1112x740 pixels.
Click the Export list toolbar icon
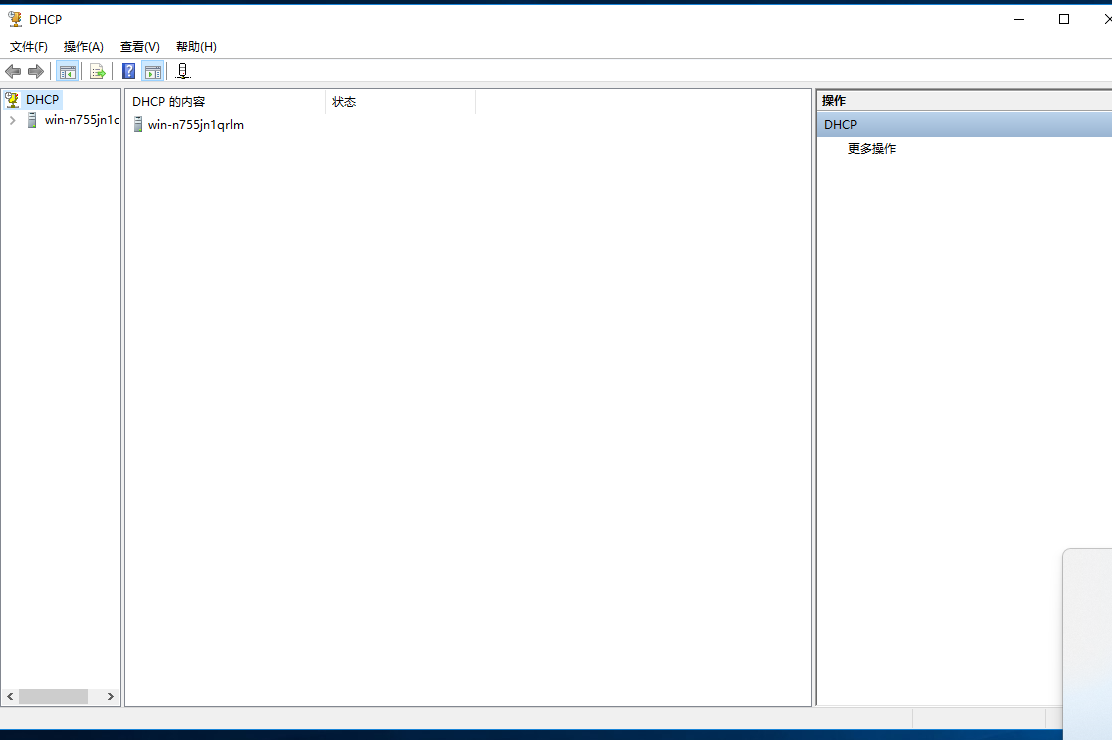point(97,72)
